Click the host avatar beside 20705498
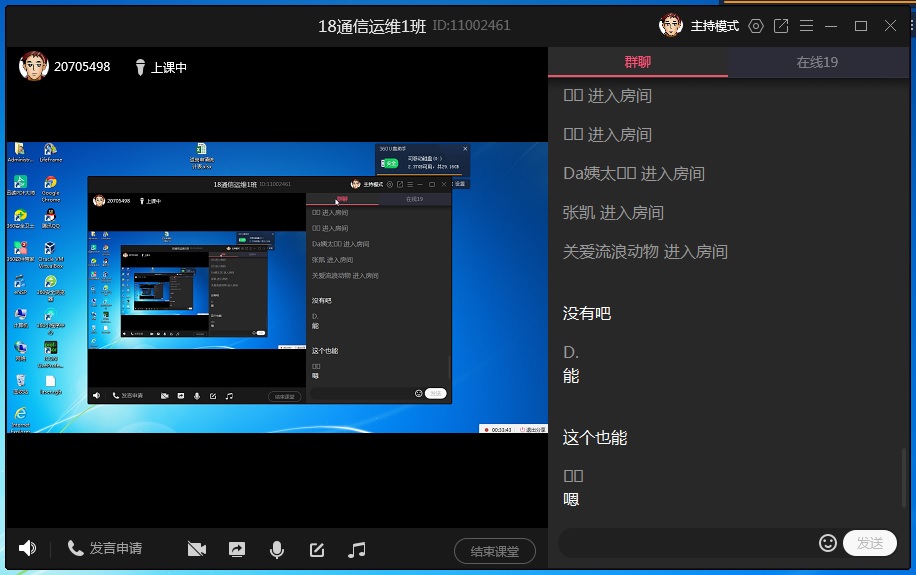Image resolution: width=916 pixels, height=575 pixels. (x=34, y=66)
